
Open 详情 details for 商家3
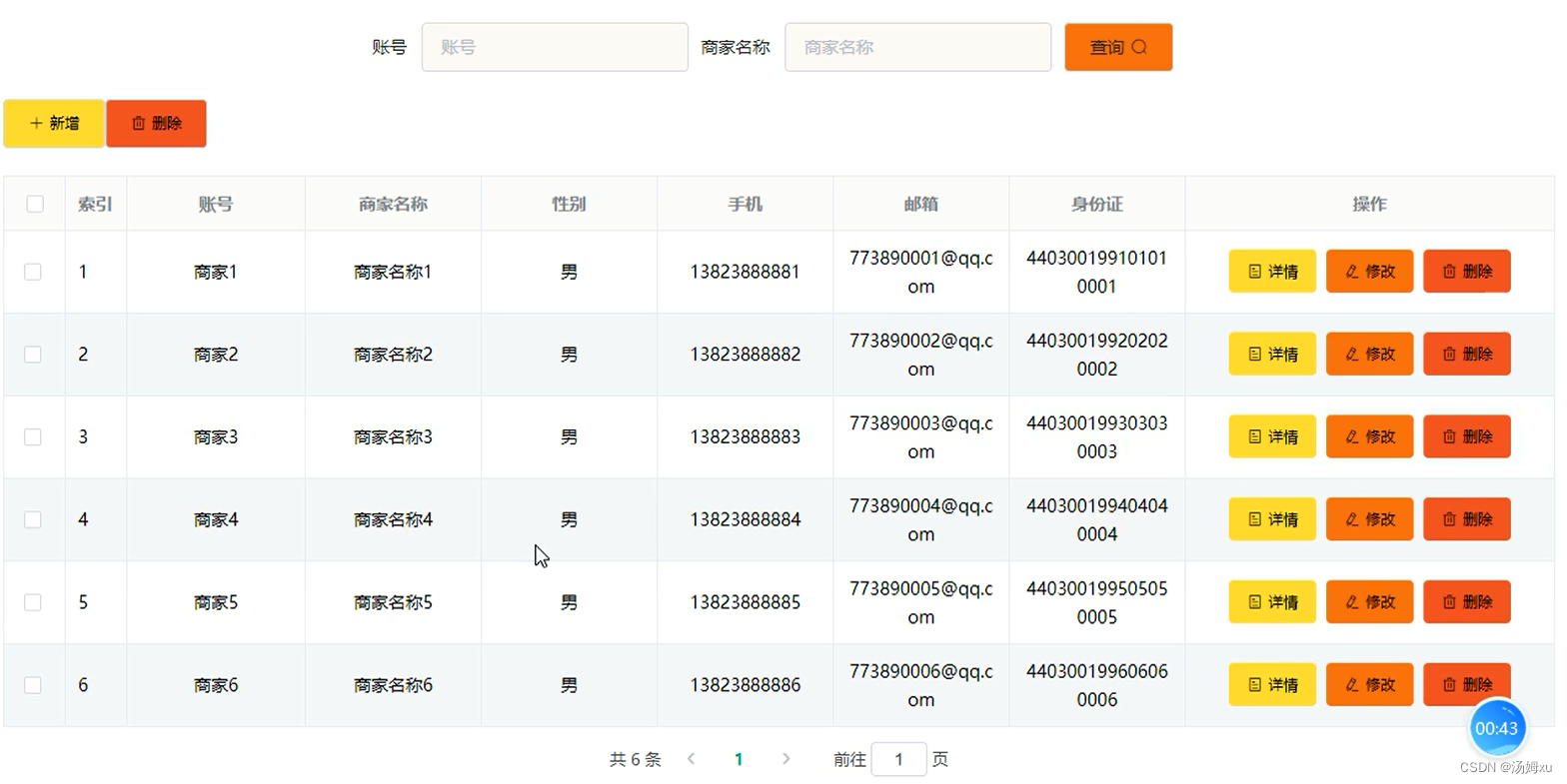(1272, 436)
